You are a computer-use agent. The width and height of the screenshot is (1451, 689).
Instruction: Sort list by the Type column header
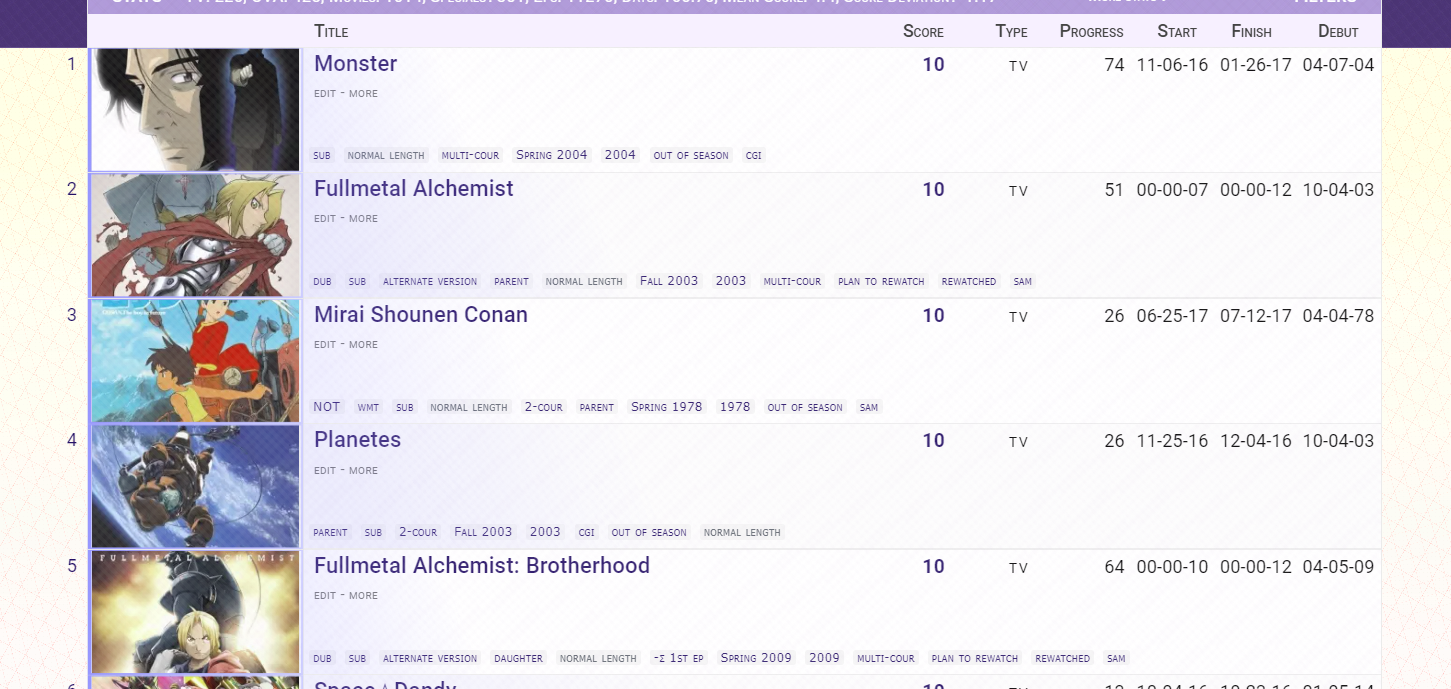pyautogui.click(x=1011, y=31)
